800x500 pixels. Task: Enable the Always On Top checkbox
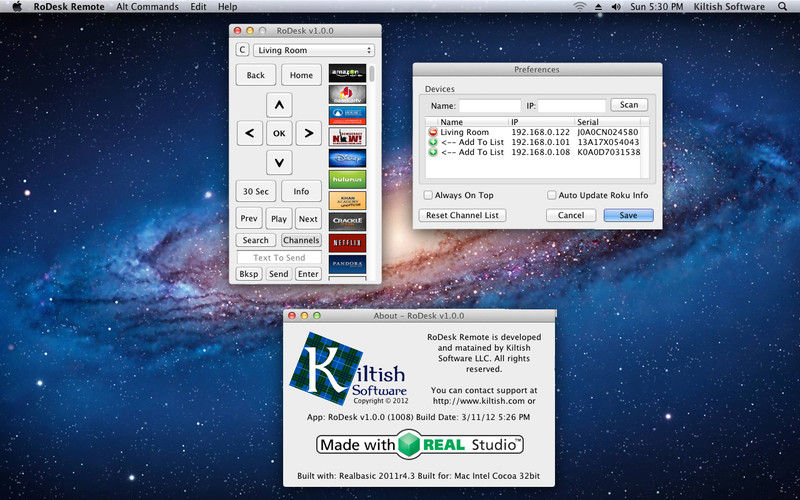pyautogui.click(x=429, y=195)
